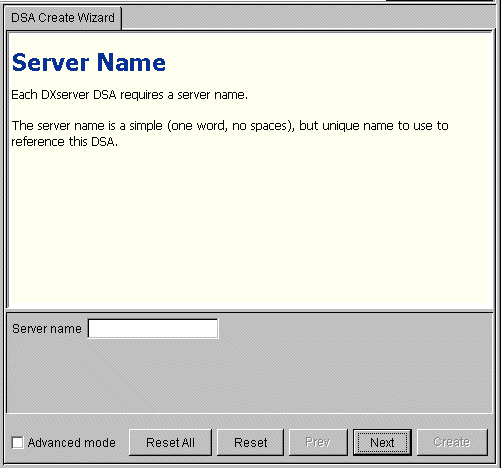Click the greyed-out Create button
Screen dimensions: 501x468
point(452,443)
